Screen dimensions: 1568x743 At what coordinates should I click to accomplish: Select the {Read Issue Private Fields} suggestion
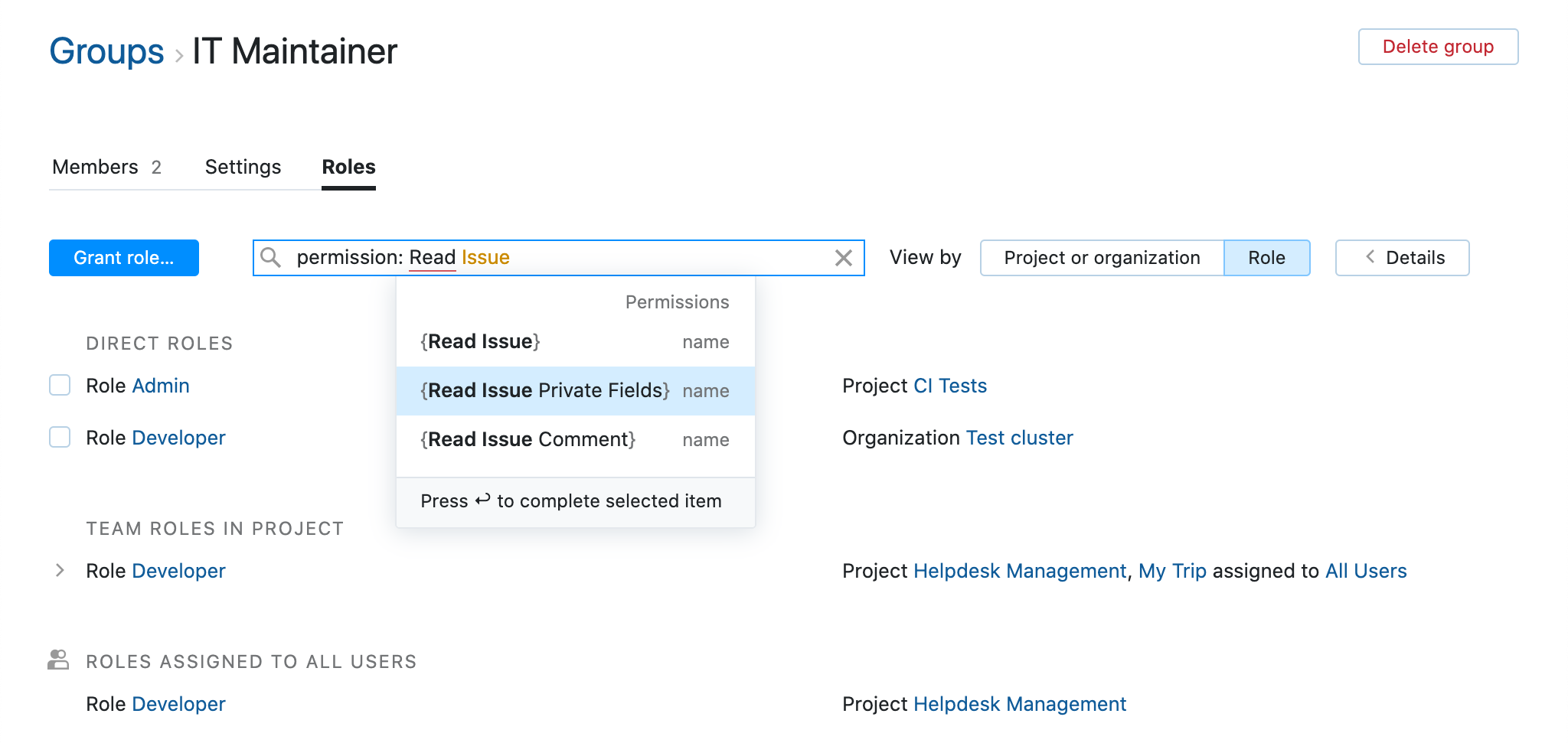point(543,390)
